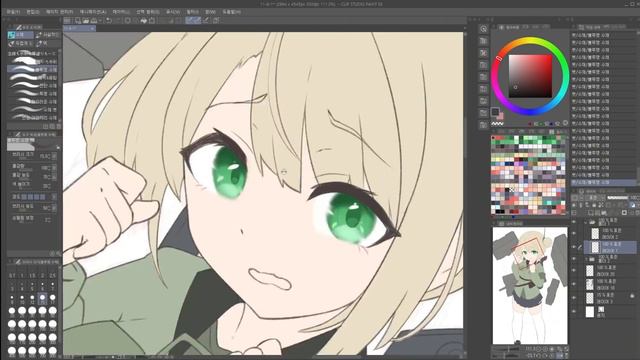
Task: Select the 리얼 수채 sub tool group
Action: 48,35
